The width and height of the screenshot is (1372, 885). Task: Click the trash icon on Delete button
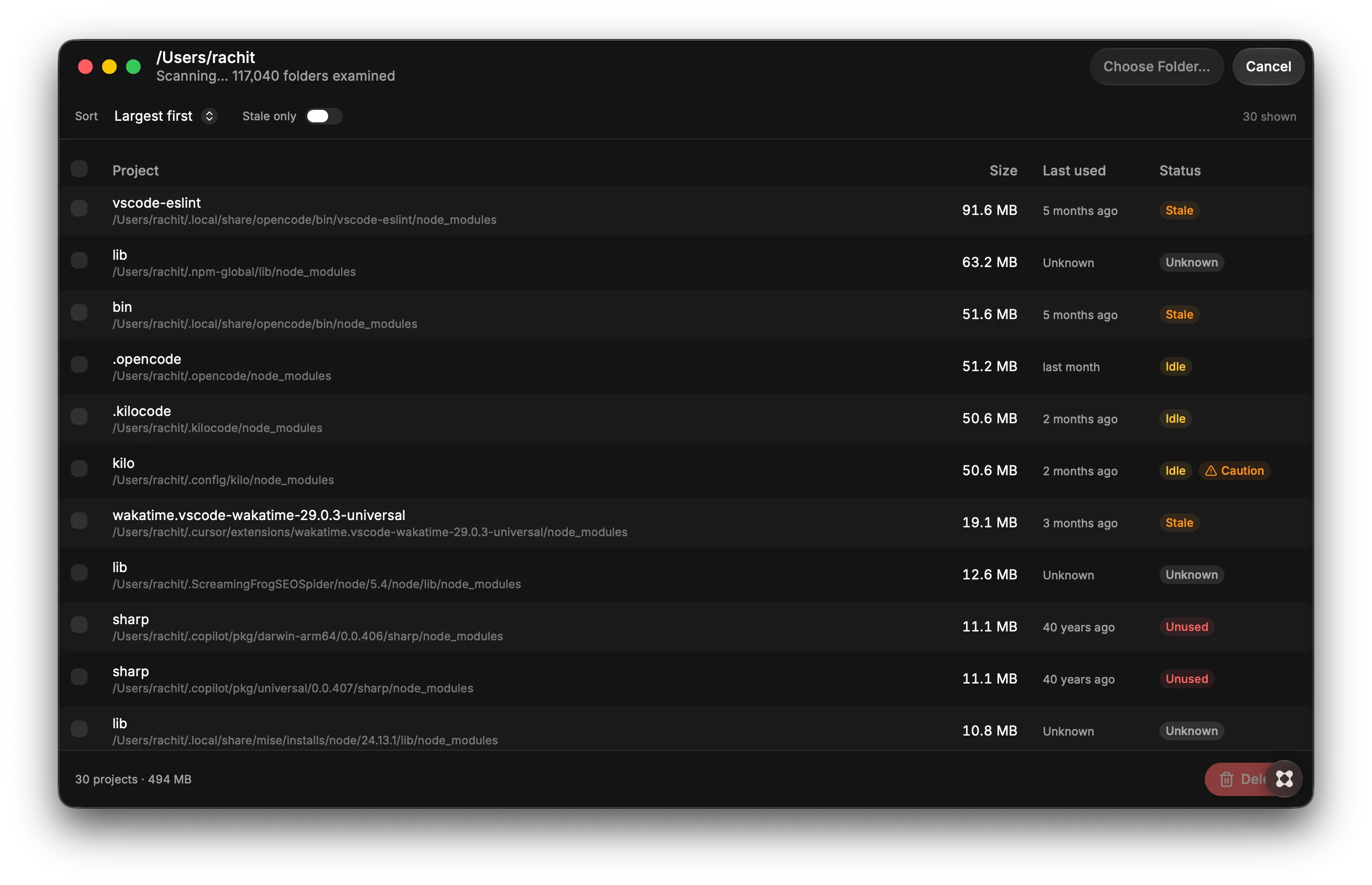1226,779
